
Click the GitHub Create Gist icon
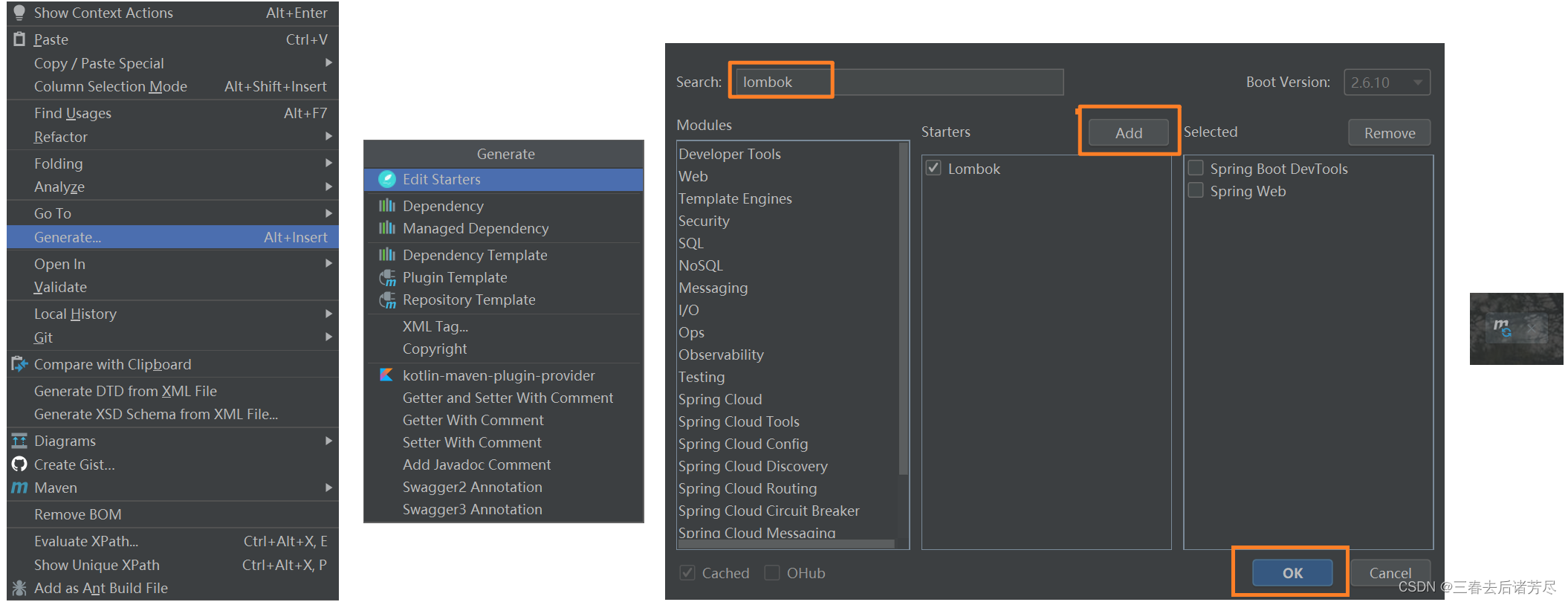(x=19, y=465)
